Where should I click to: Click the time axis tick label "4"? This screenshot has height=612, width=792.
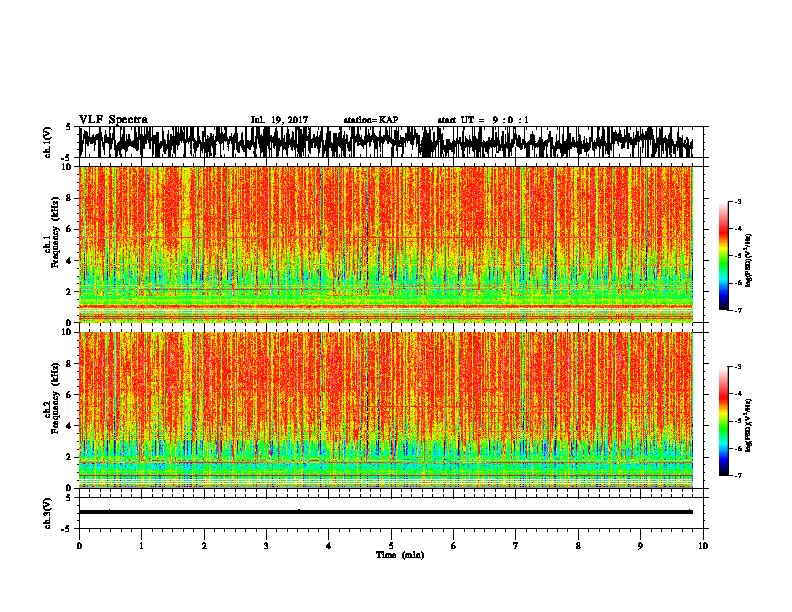tap(329, 546)
